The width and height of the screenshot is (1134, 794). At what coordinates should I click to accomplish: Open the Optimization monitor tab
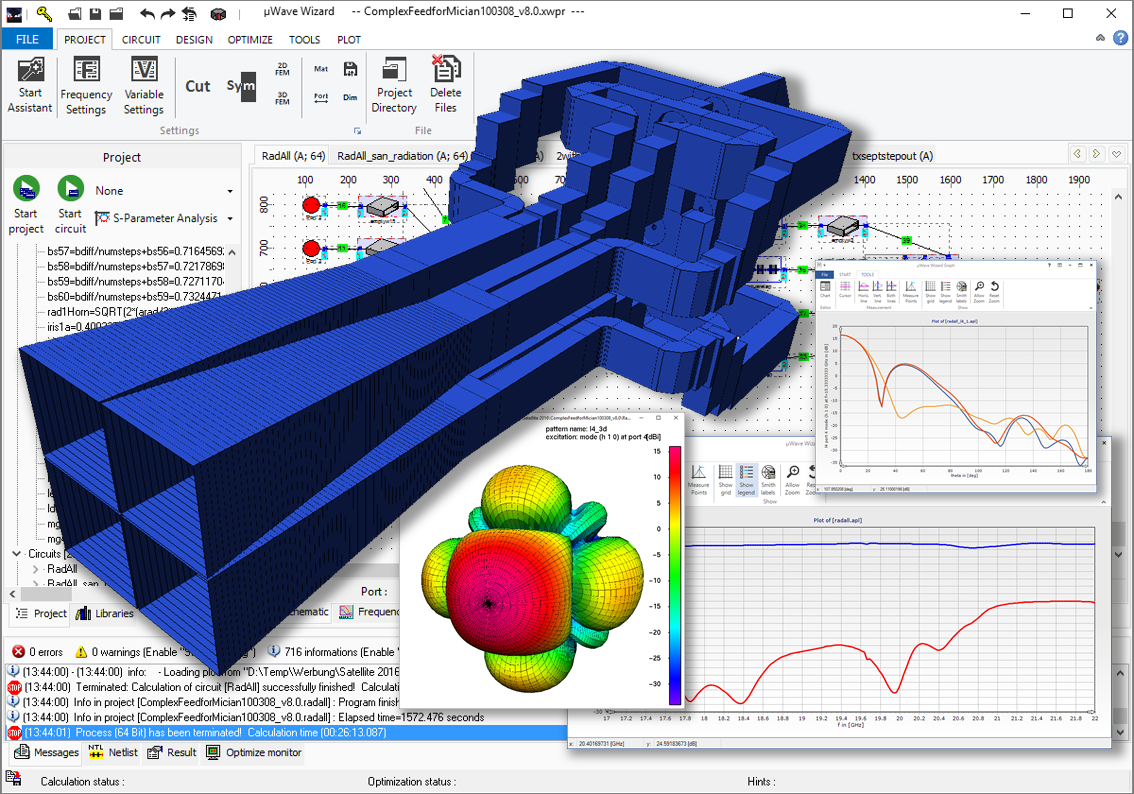254,753
